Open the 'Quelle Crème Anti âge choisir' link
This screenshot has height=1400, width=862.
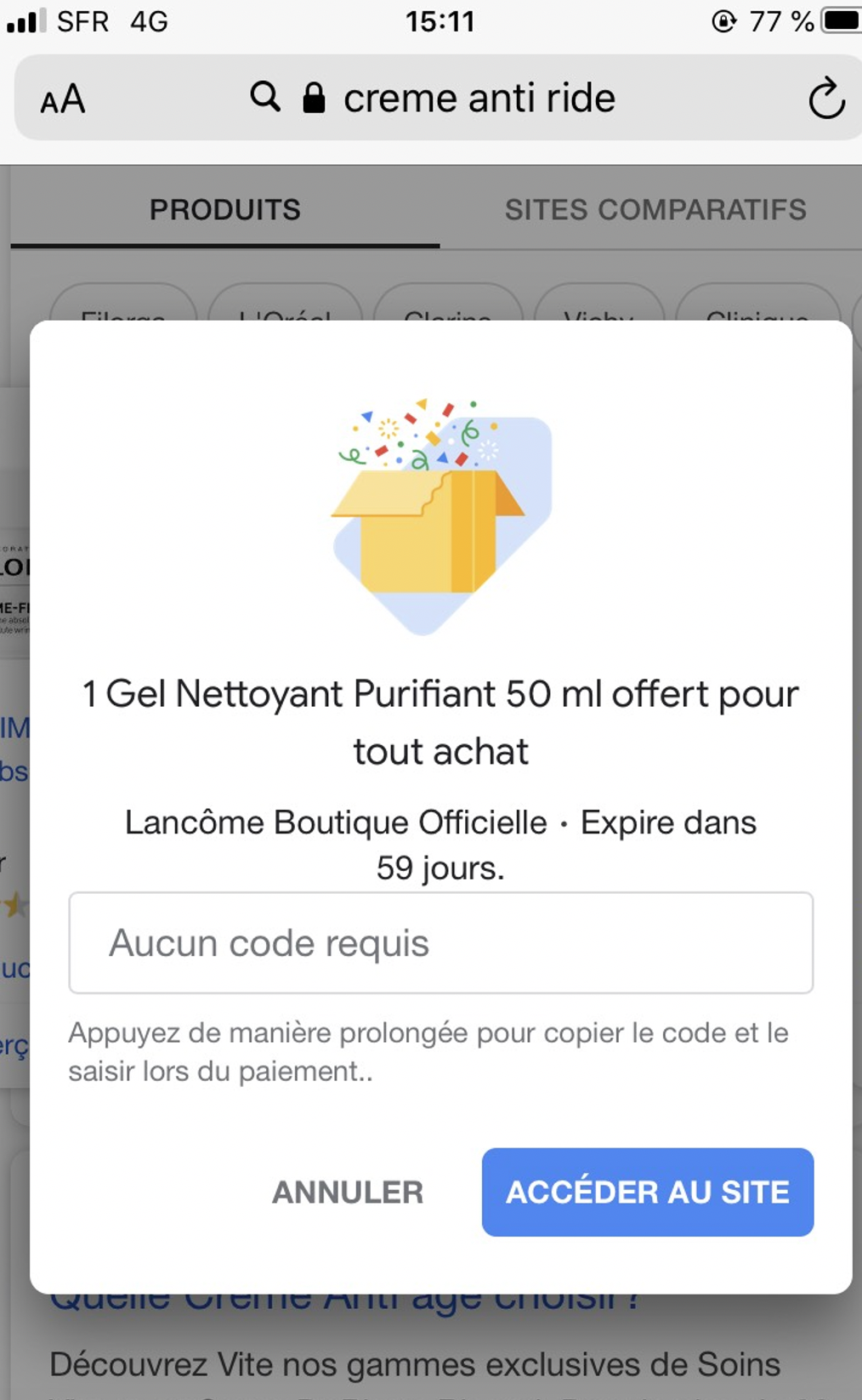tap(344, 1302)
